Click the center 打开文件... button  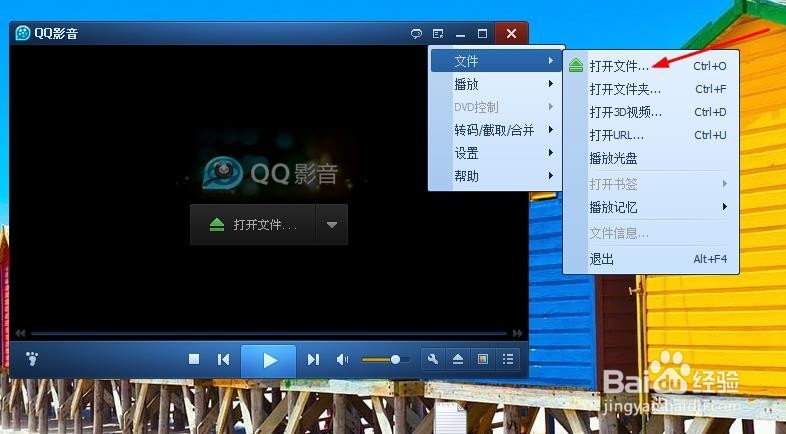click(253, 225)
